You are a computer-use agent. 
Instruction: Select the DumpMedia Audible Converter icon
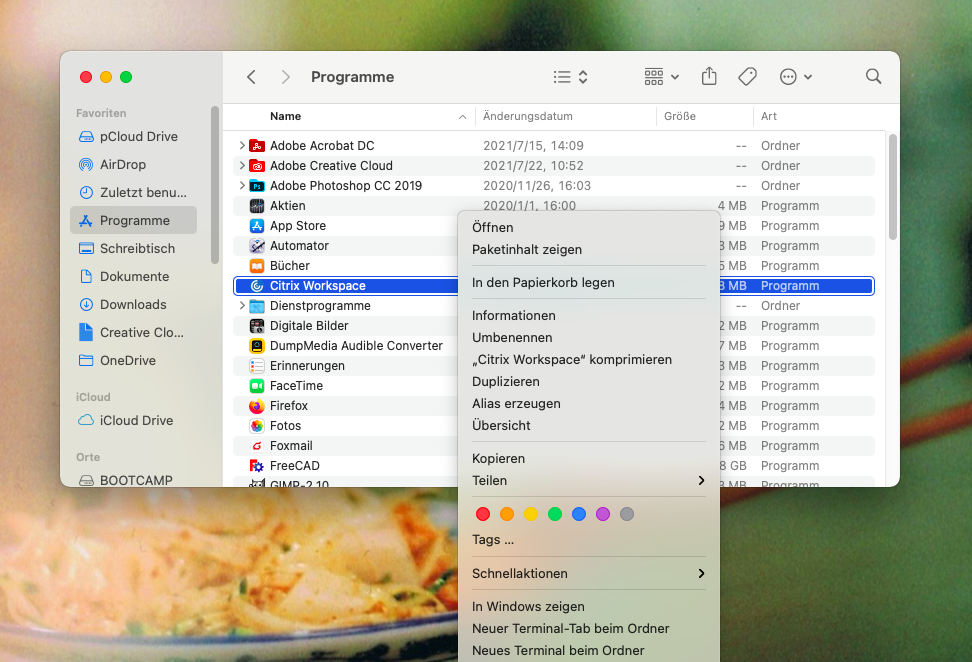tap(257, 345)
